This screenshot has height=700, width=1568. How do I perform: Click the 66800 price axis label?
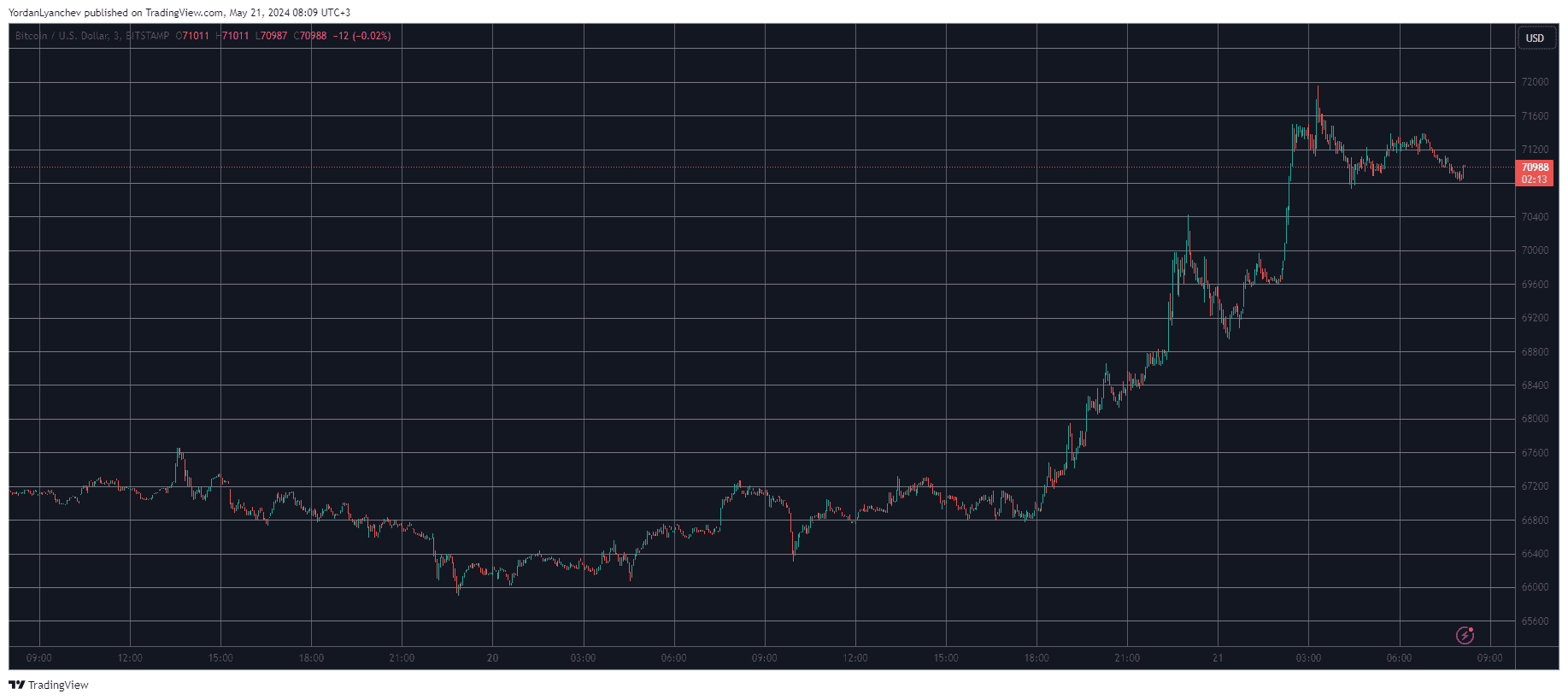[x=1535, y=521]
